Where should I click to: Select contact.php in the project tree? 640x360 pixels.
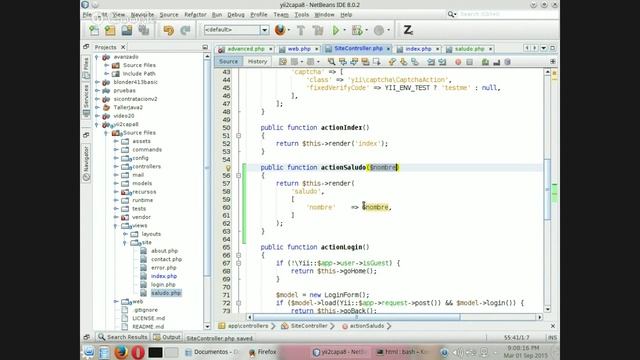coord(166,259)
